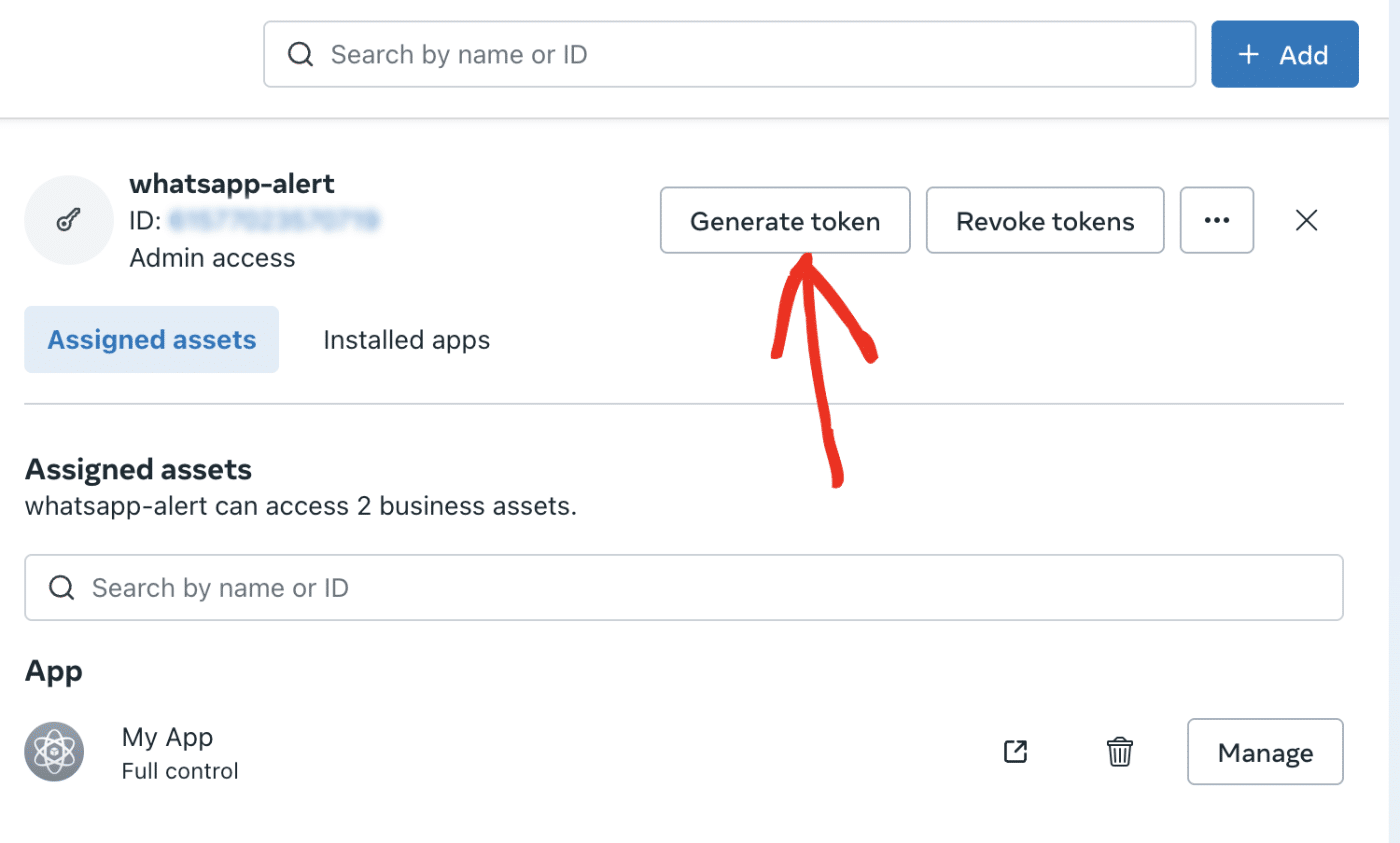Select the Assigned assets tab
Image resolution: width=1400 pixels, height=843 pixels.
151,339
